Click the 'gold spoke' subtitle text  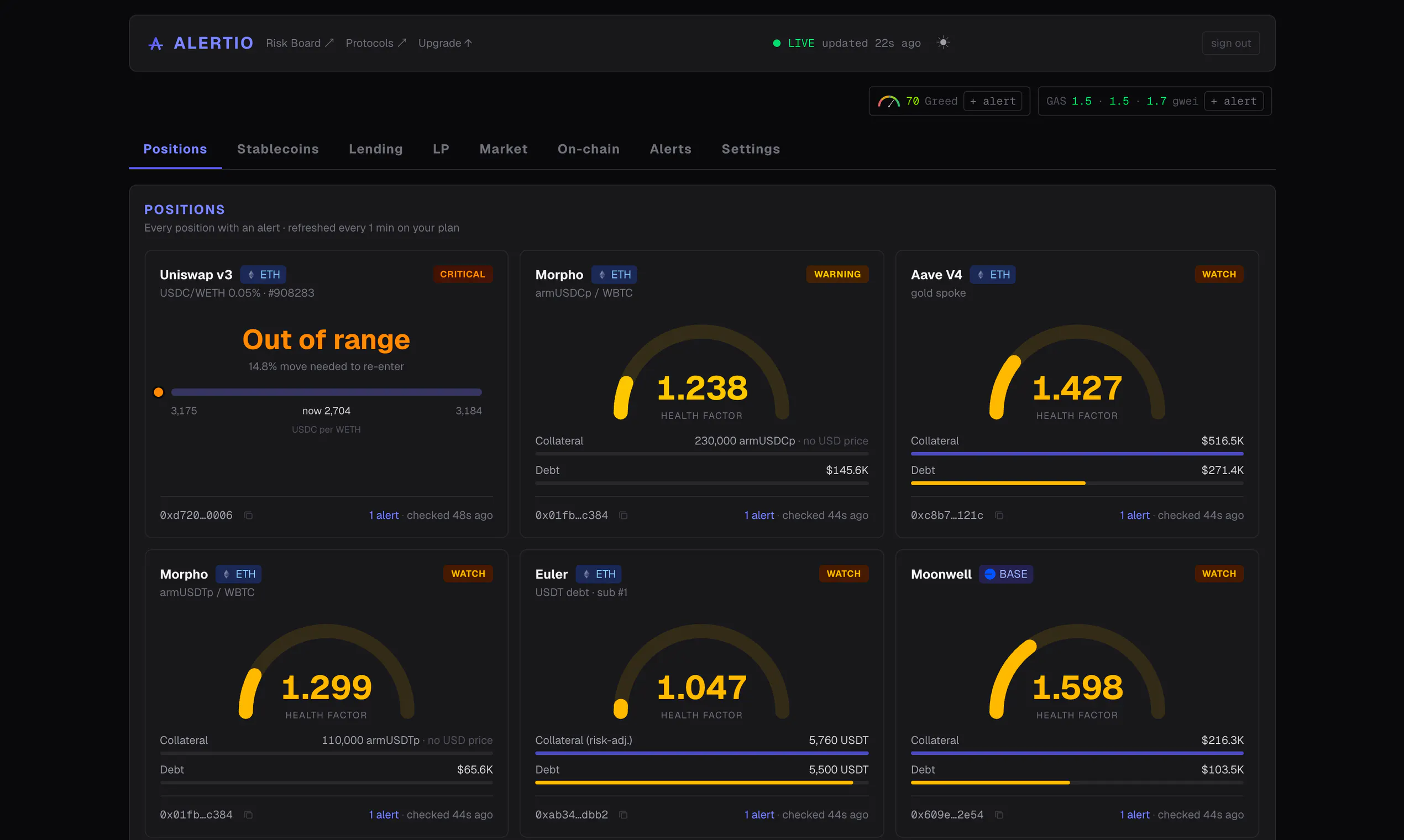pos(938,293)
